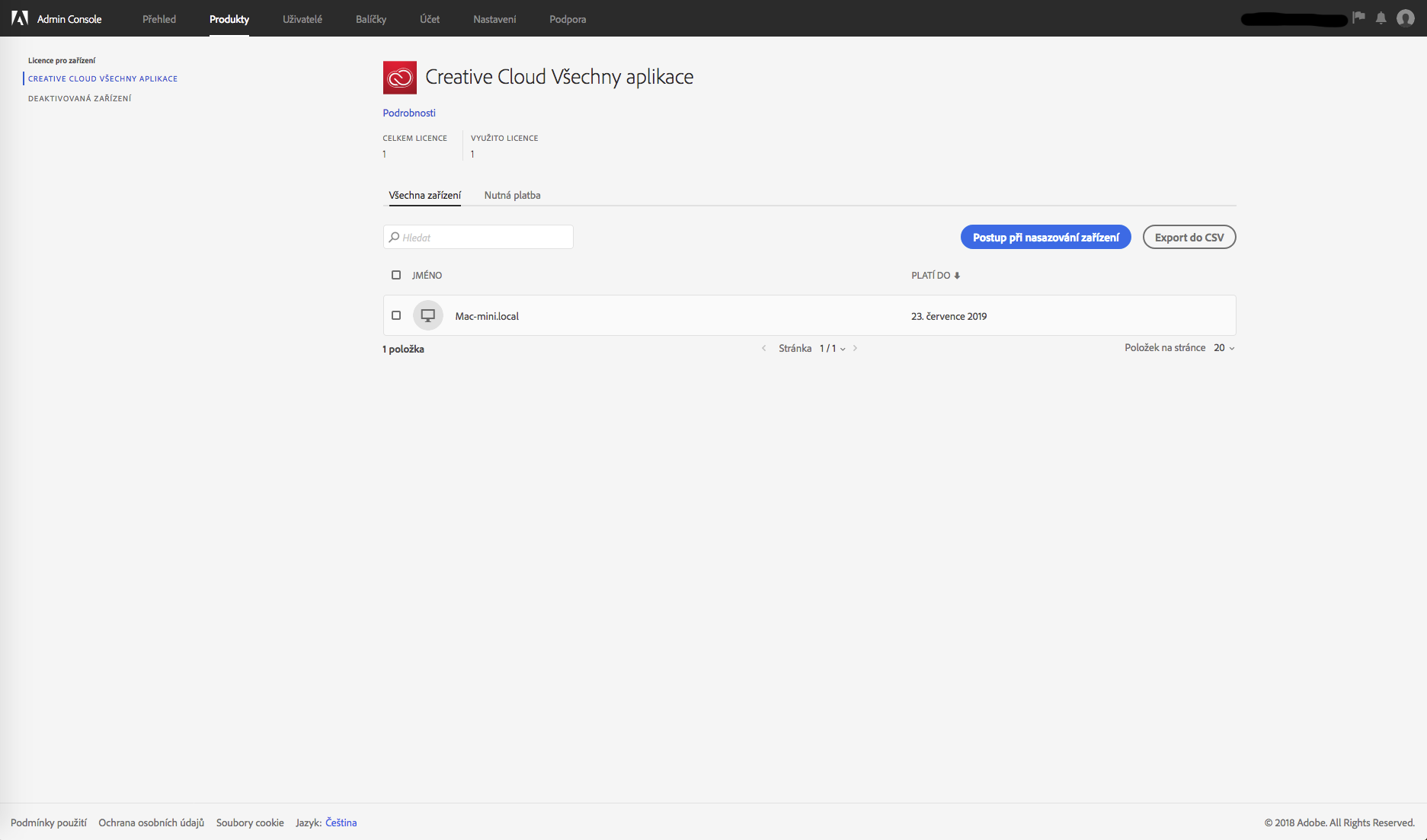Check the Mac-mini.local row checkbox
Screen dimensions: 1427x840
click(x=396, y=315)
